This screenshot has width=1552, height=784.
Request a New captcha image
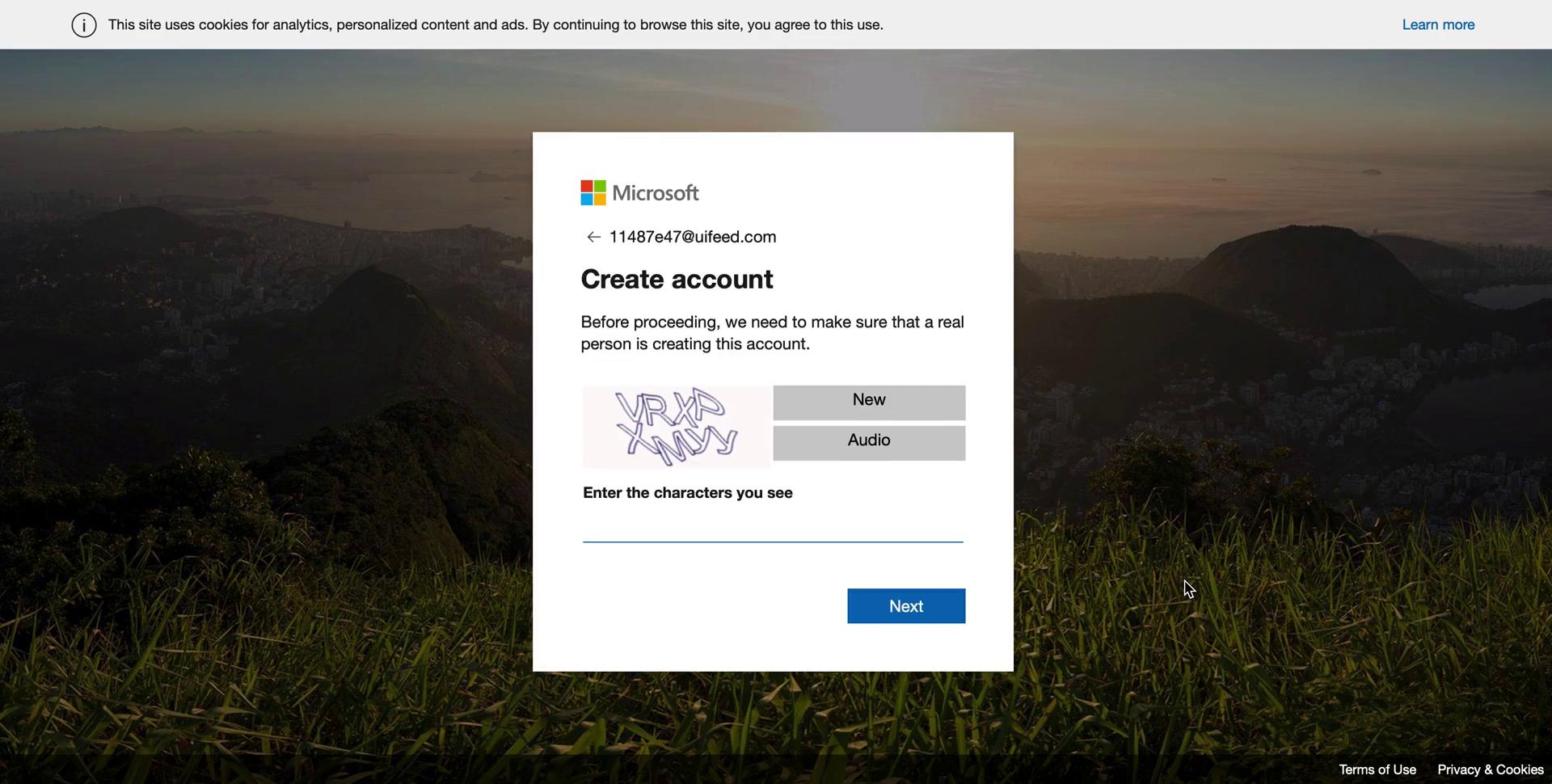click(x=869, y=403)
